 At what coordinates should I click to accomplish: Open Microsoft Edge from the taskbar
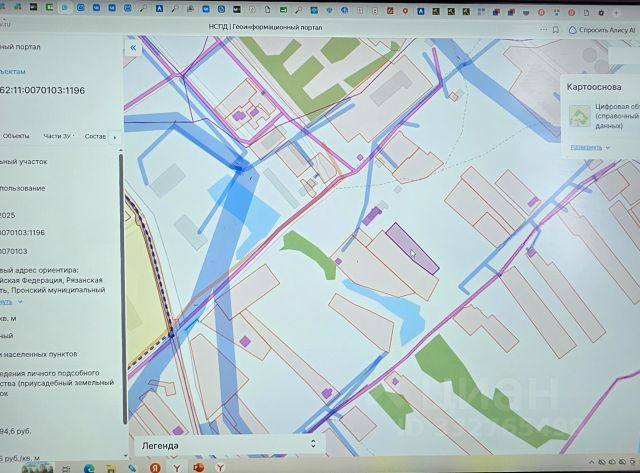(89, 468)
